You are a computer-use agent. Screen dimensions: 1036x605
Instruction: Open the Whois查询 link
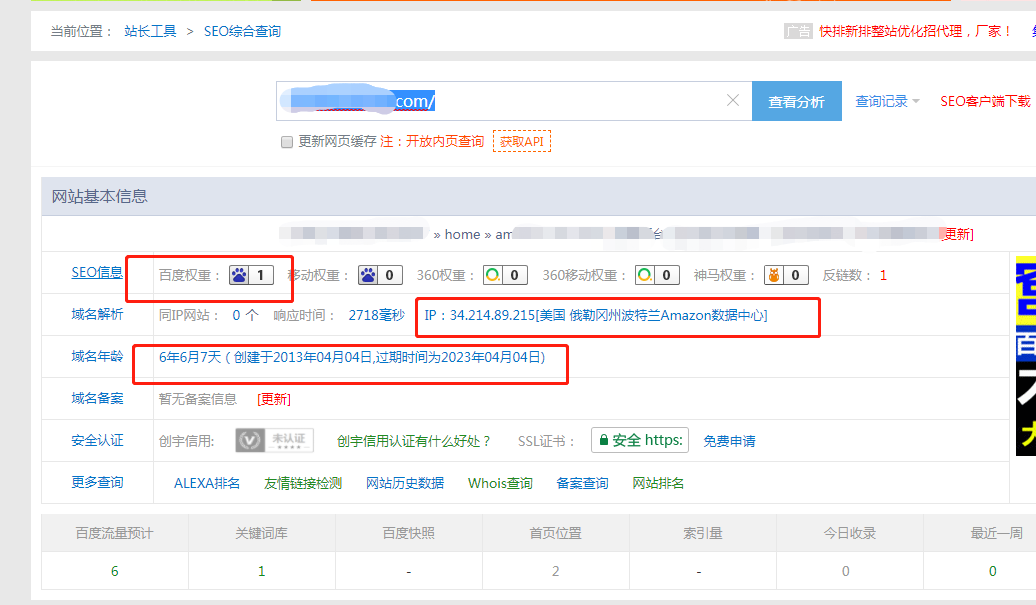coord(500,484)
